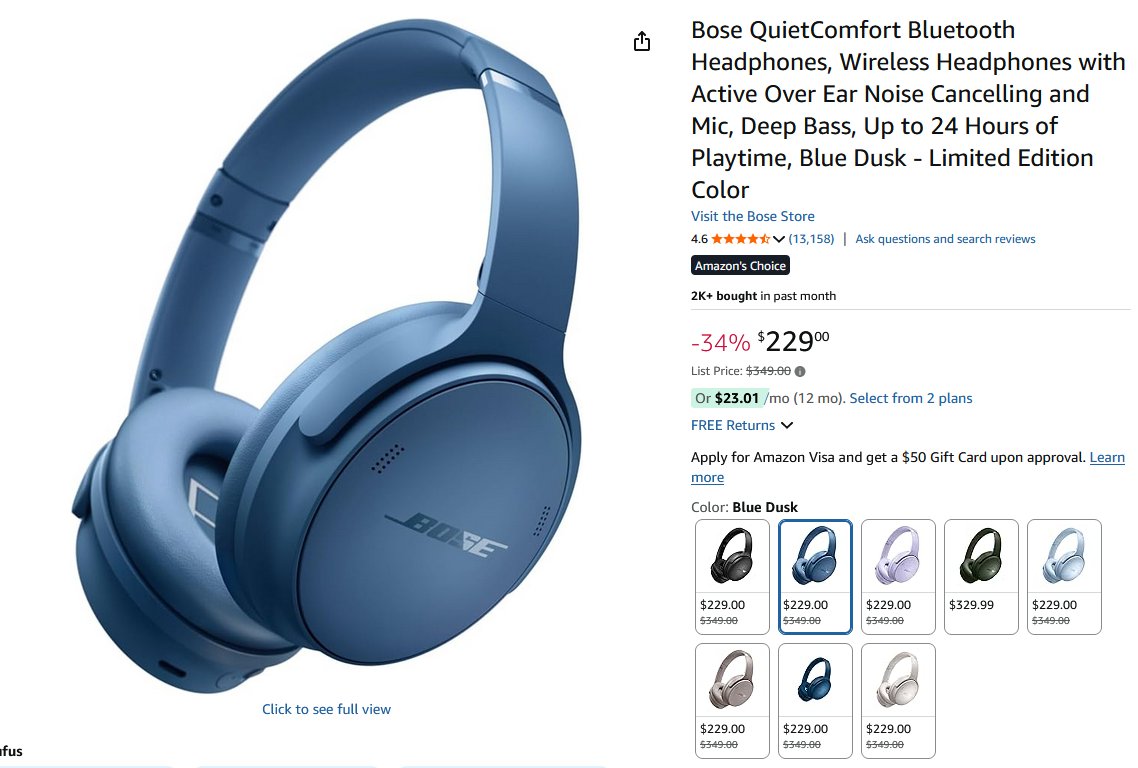
Task: Select the black headphones color swatch
Action: pos(732,576)
